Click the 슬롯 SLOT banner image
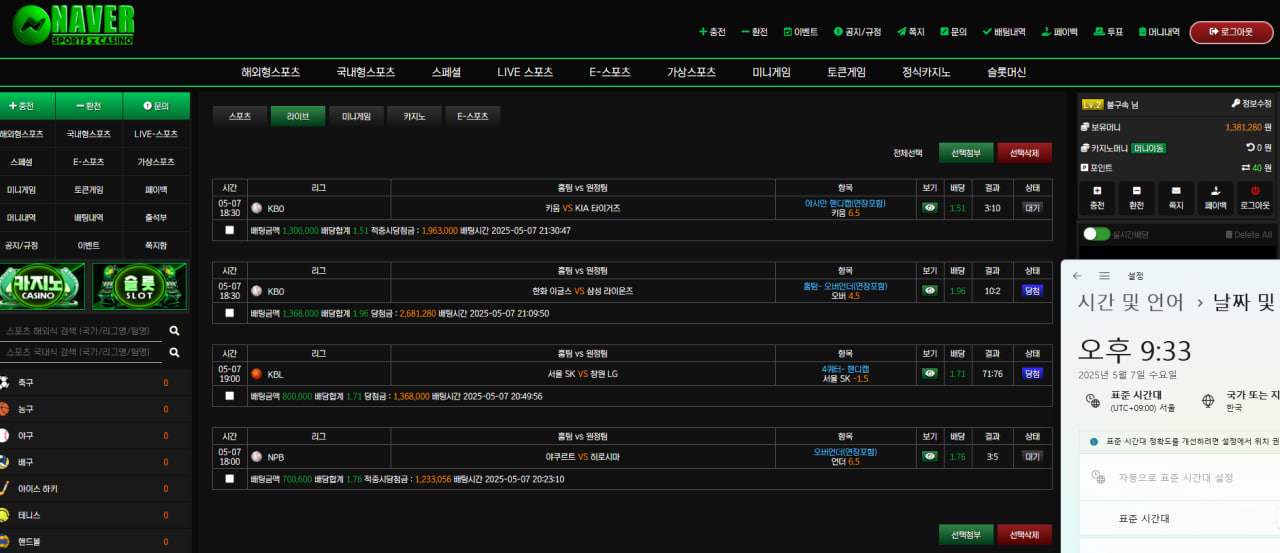The width and height of the screenshot is (1280, 553). 139,286
